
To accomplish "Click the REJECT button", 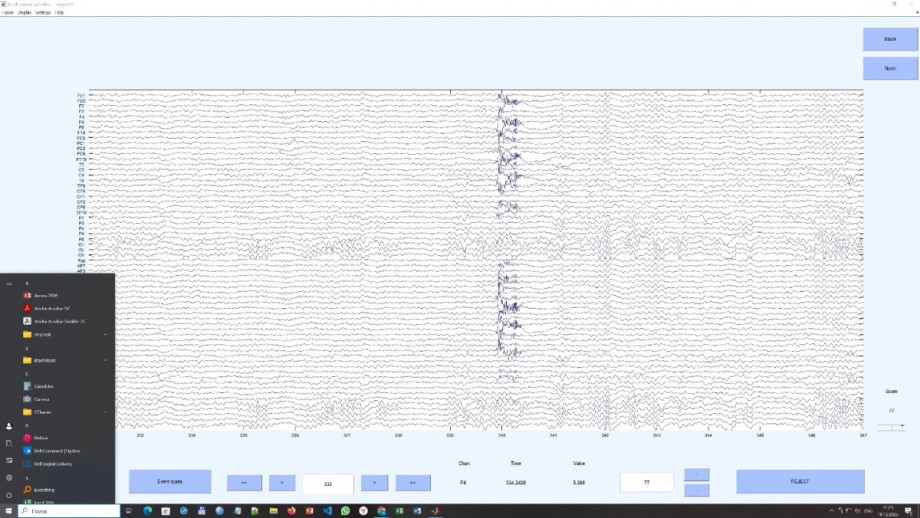I will pyautogui.click(x=800, y=481).
